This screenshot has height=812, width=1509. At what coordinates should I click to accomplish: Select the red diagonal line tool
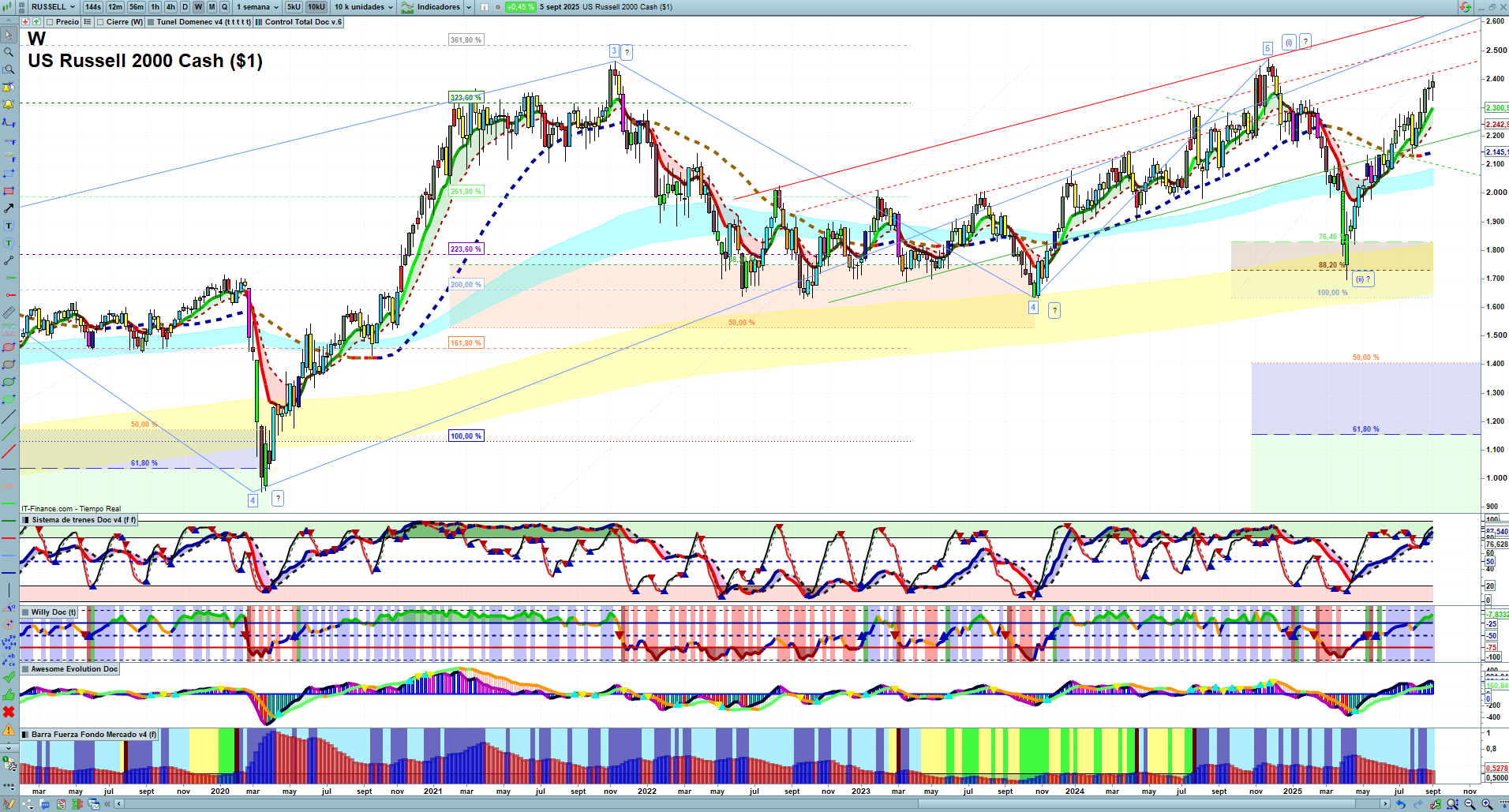pos(9,451)
